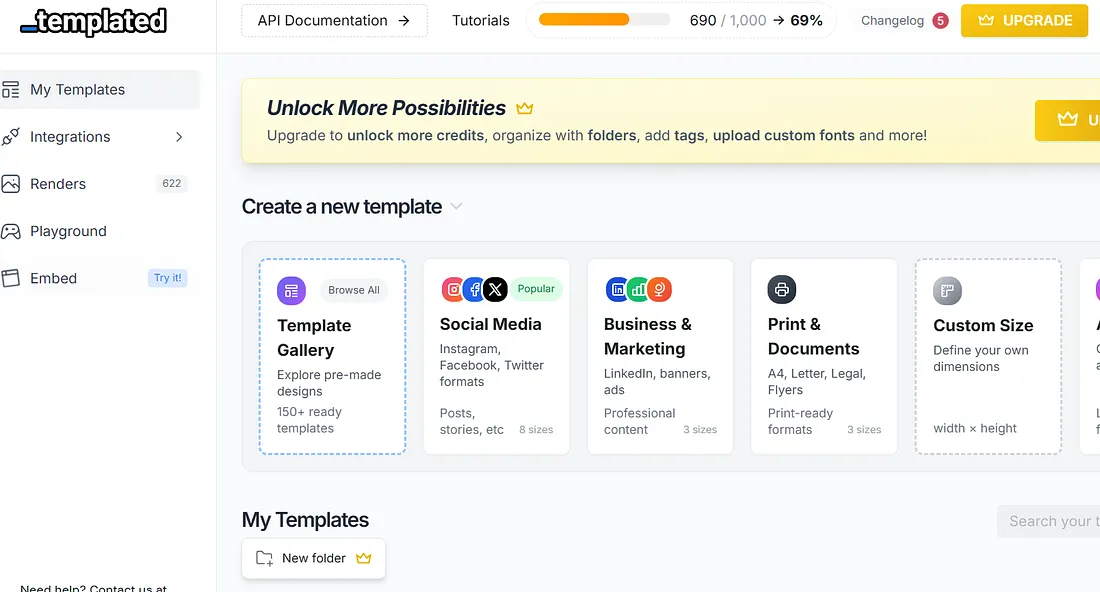Expand the Integrations menu chevron
This screenshot has width=1100, height=592.
coord(179,137)
